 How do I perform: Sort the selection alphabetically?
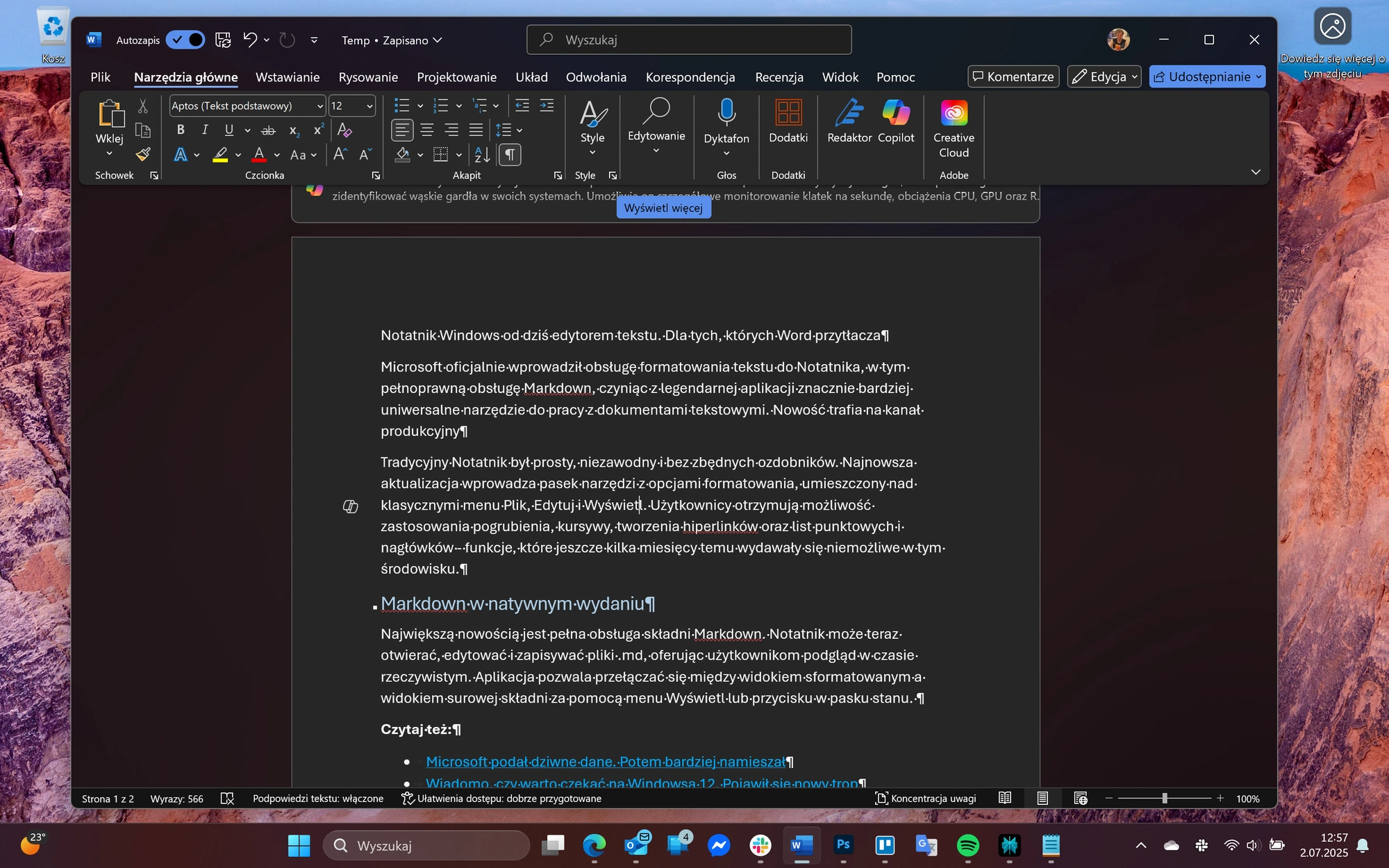click(482, 154)
